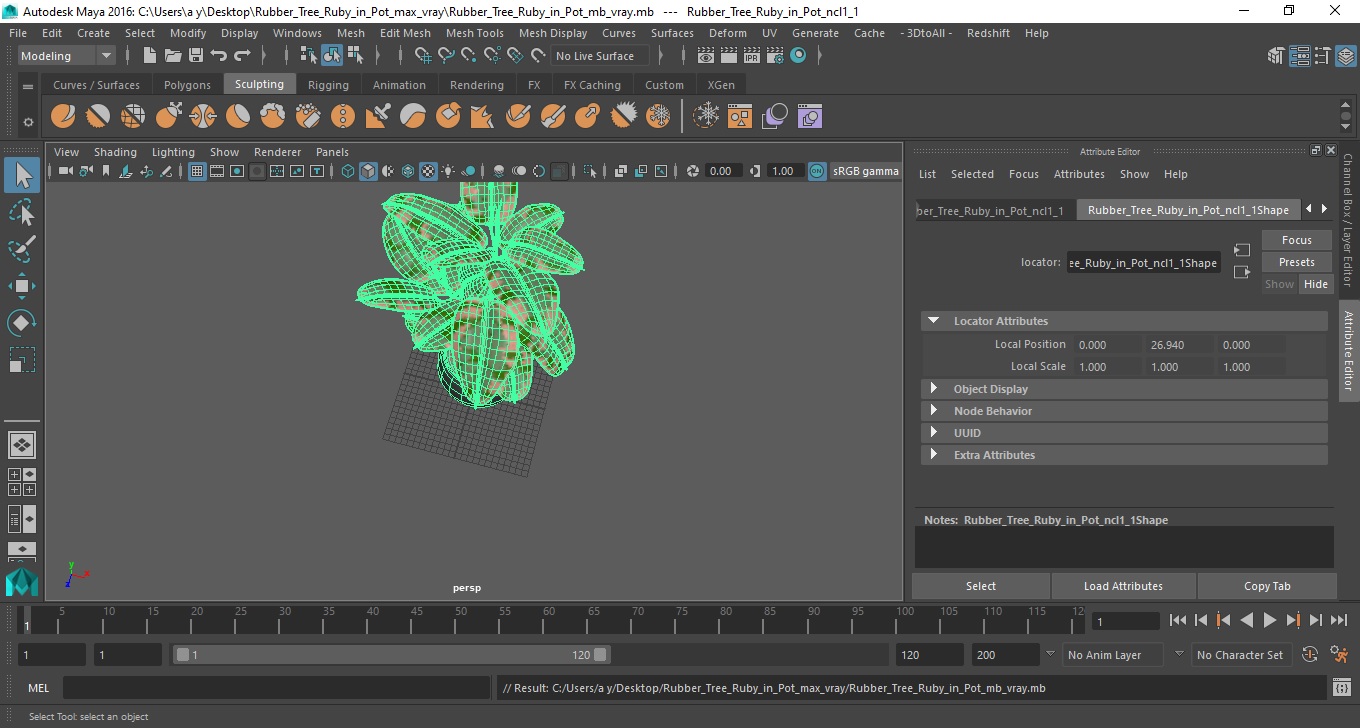This screenshot has width=1360, height=728.
Task: Select the Spray sculpt tool
Action: (308, 116)
